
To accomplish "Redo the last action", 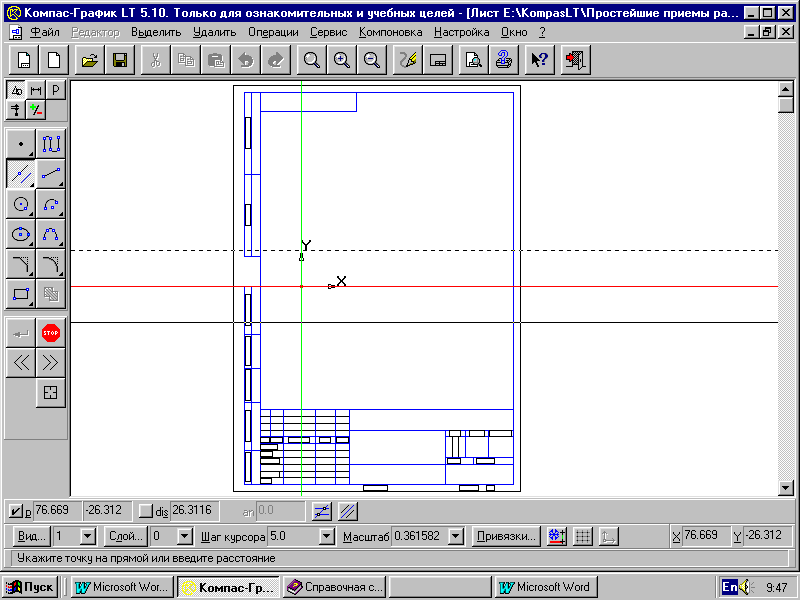I will click(276, 60).
